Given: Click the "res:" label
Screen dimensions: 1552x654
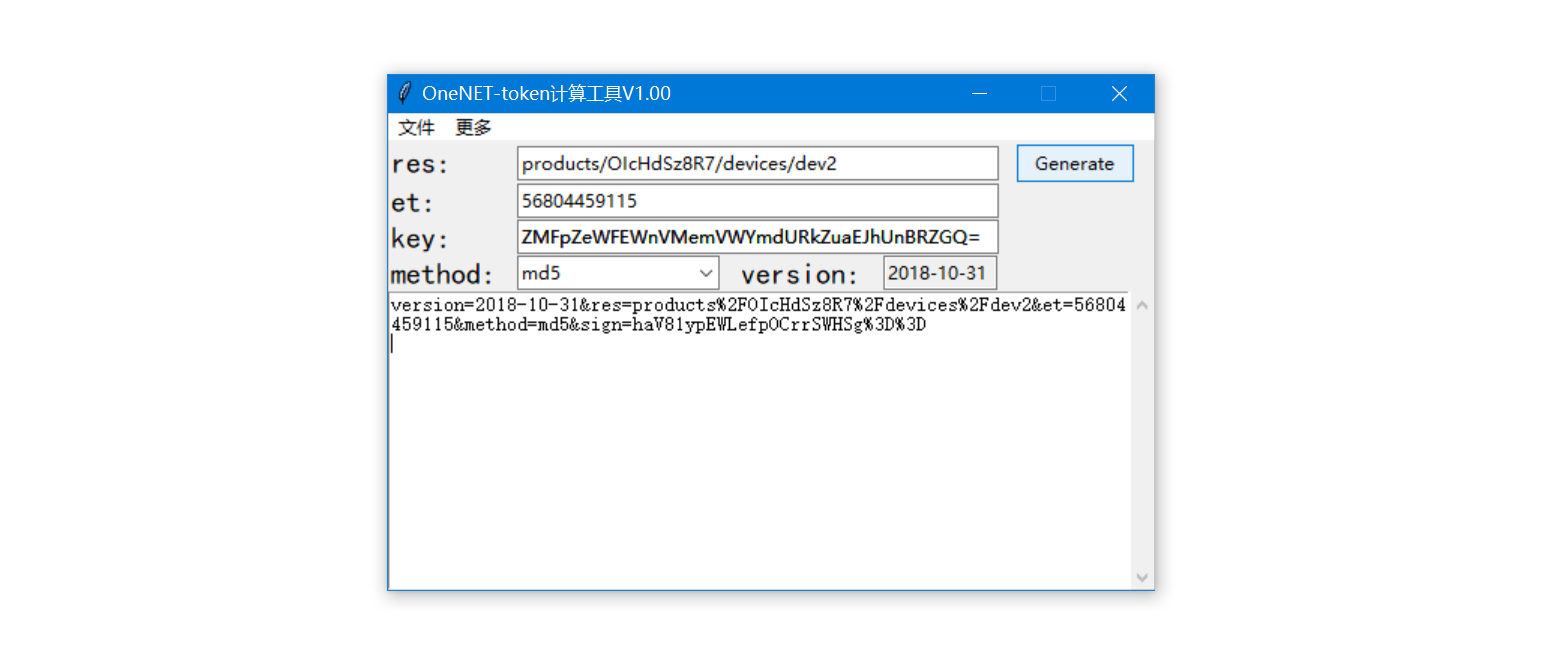Looking at the screenshot, I should 421,165.
